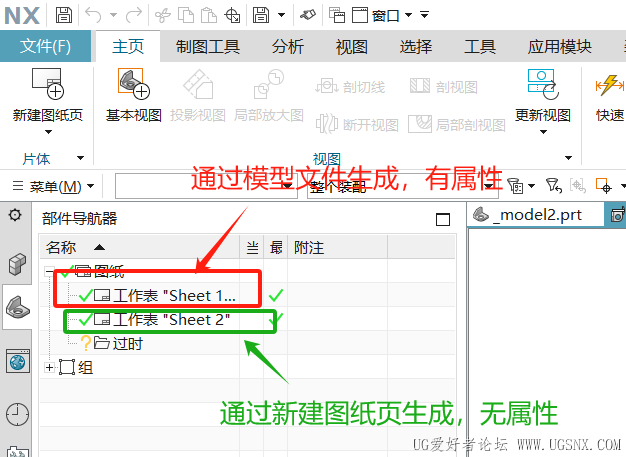Open quick access toolbar customize arrow
The width and height of the screenshot is (626, 457).
pyautogui.click(x=424, y=15)
